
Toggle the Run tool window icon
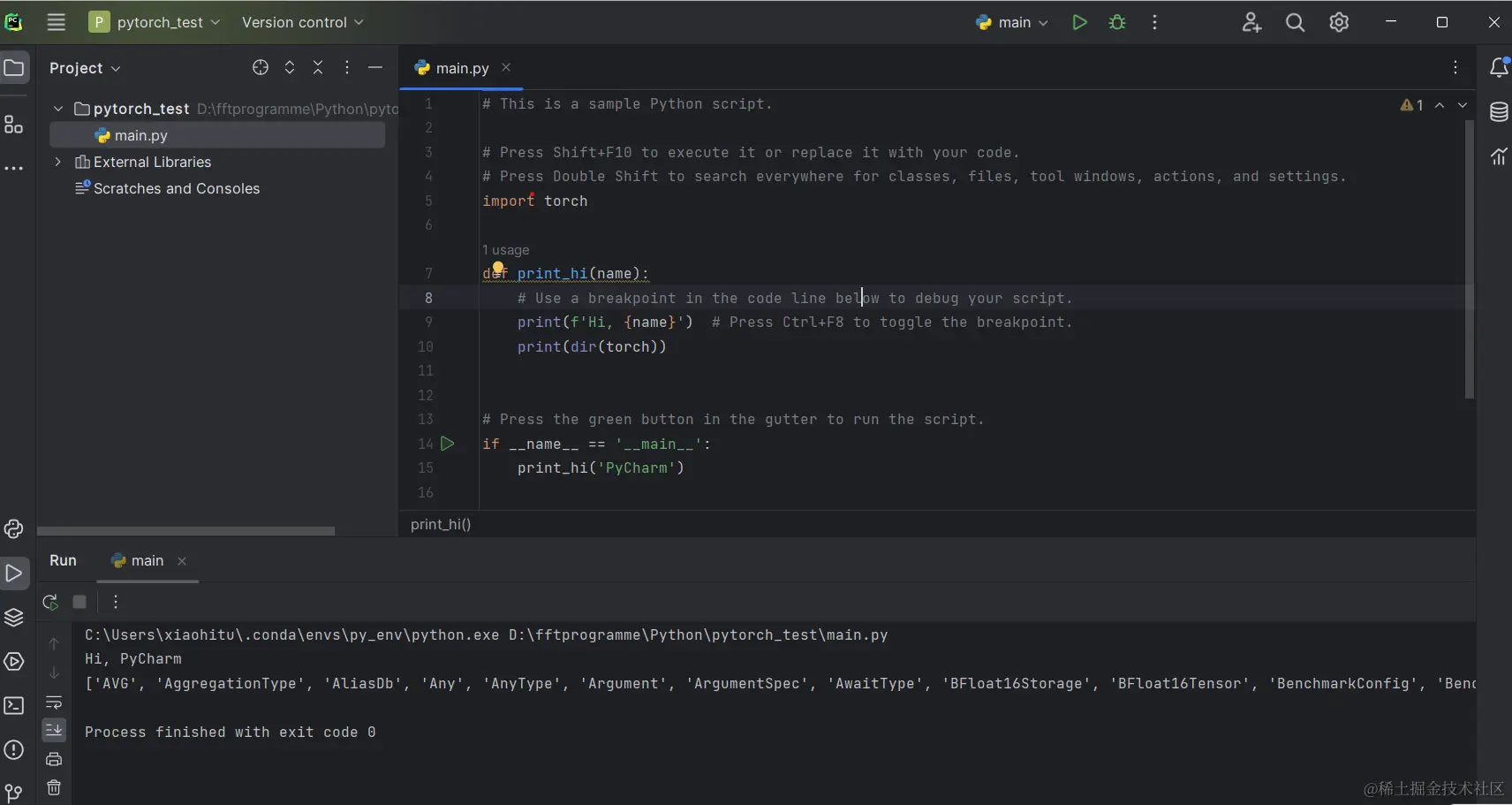tap(14, 573)
